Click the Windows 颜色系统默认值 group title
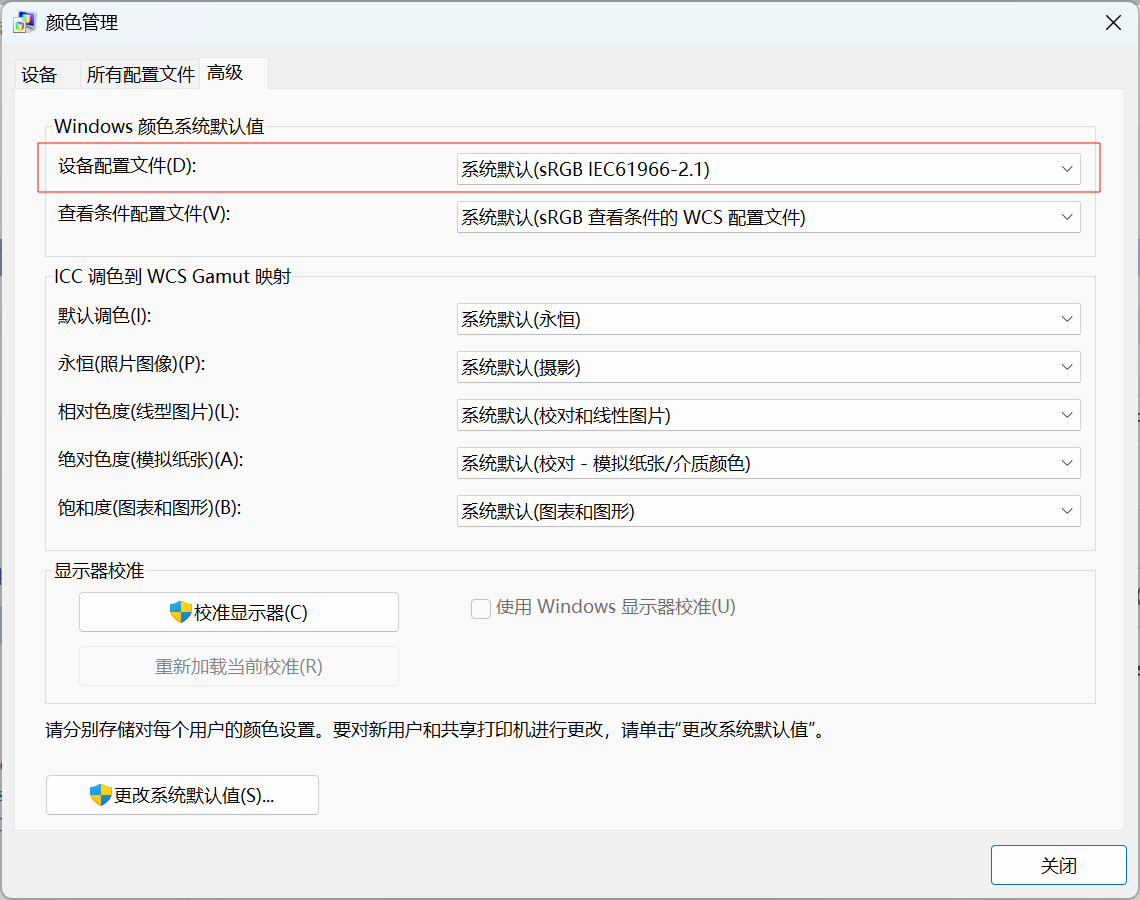 pos(159,126)
